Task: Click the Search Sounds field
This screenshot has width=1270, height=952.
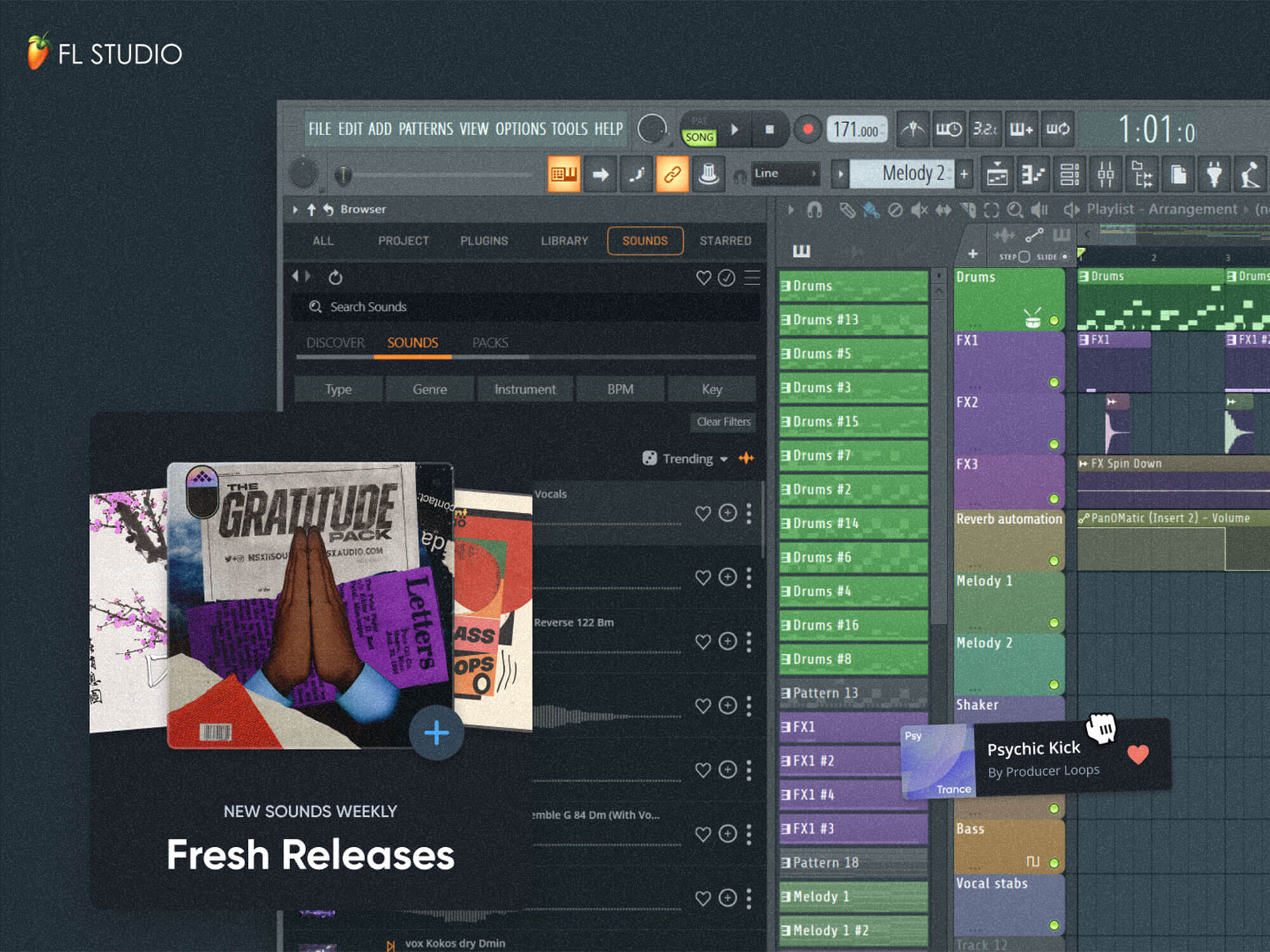Action: 526,307
